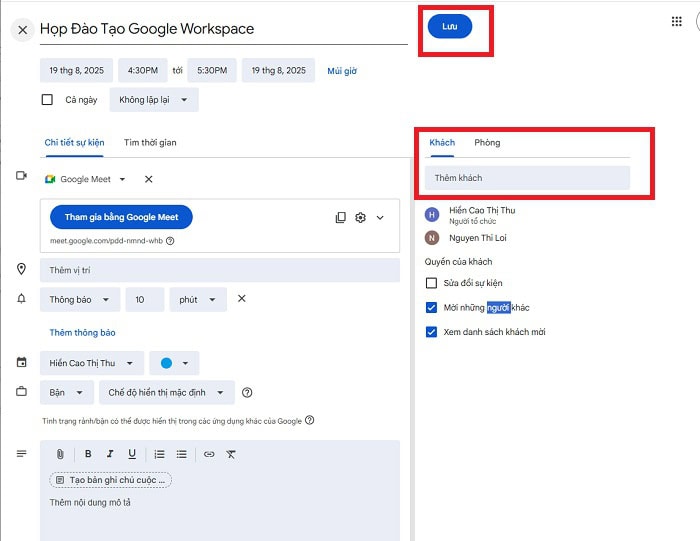This screenshot has height=541, width=700.
Task: Copy the Google Meet link icon
Action: (x=340, y=217)
